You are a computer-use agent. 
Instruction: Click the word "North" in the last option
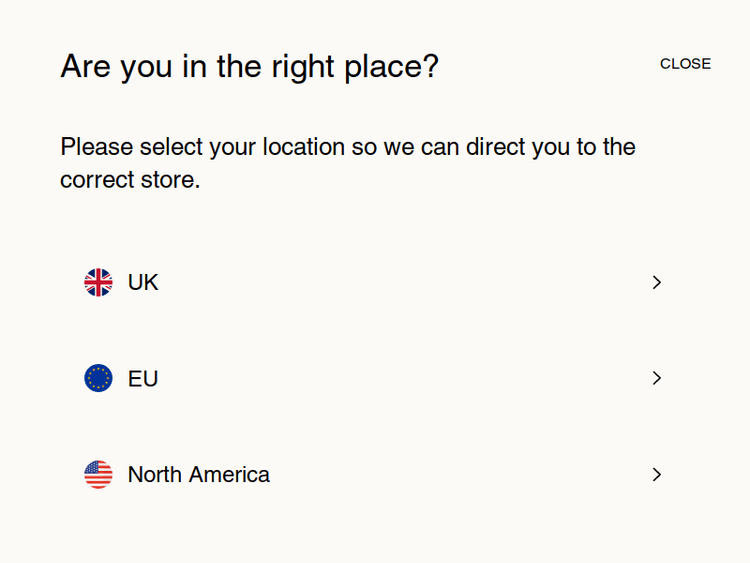155,474
